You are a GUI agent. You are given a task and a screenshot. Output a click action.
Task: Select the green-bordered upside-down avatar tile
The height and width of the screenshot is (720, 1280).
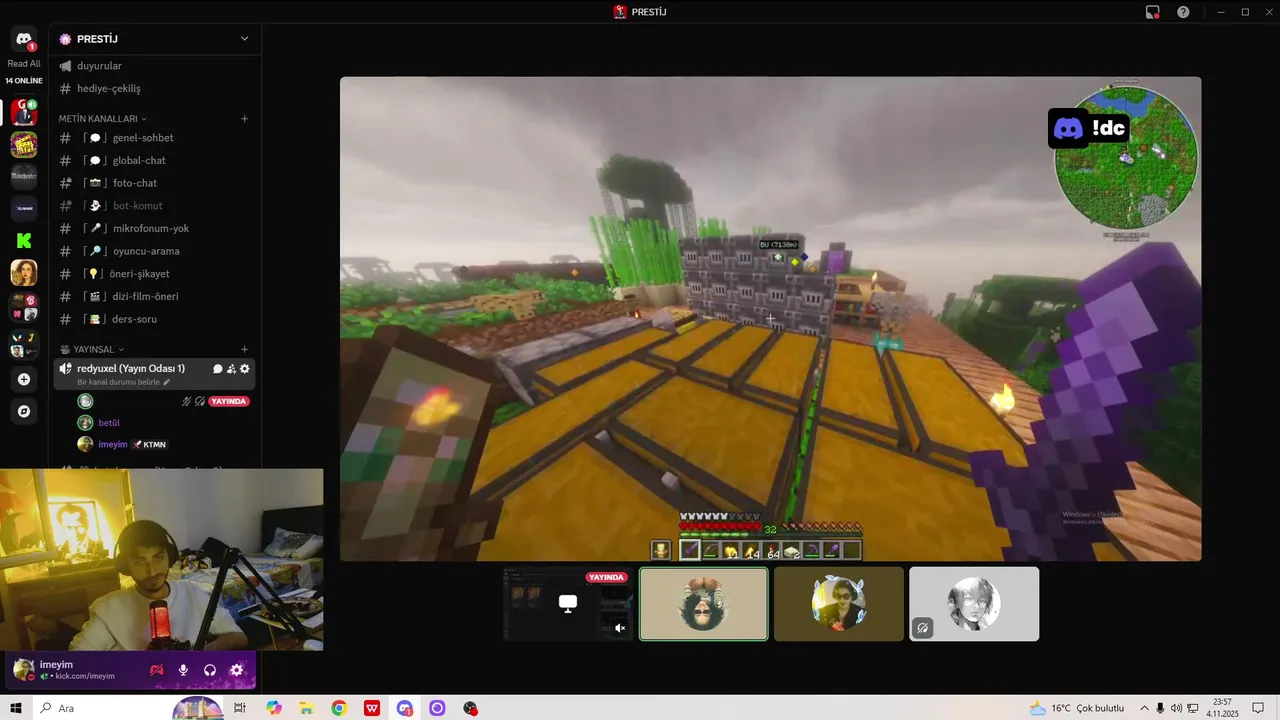click(703, 604)
